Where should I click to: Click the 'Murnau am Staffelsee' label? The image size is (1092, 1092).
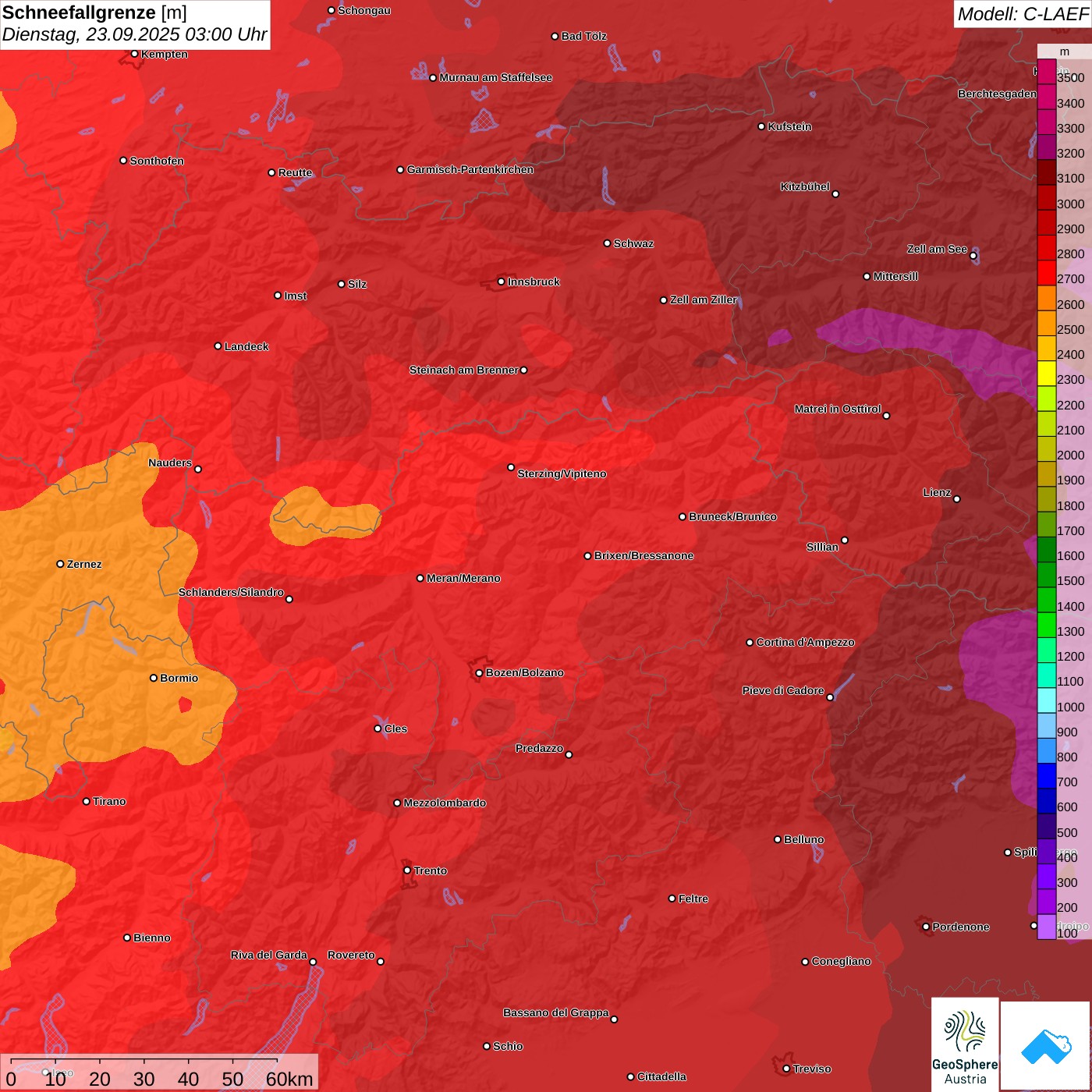coord(495,77)
